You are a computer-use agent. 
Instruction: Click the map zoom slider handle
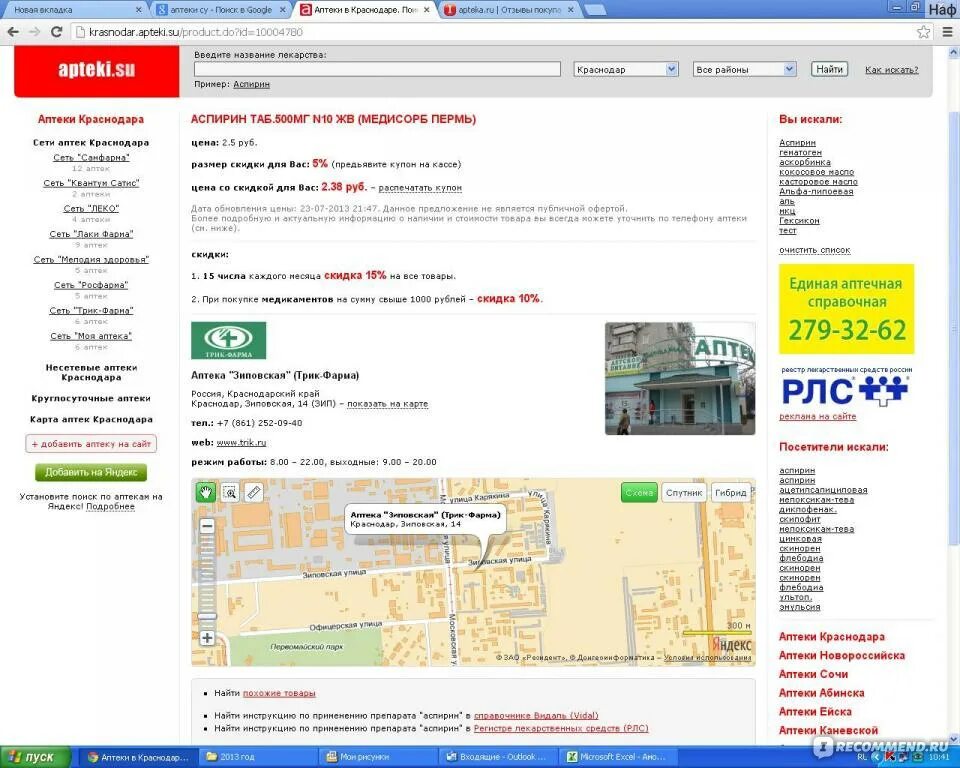click(x=207, y=616)
